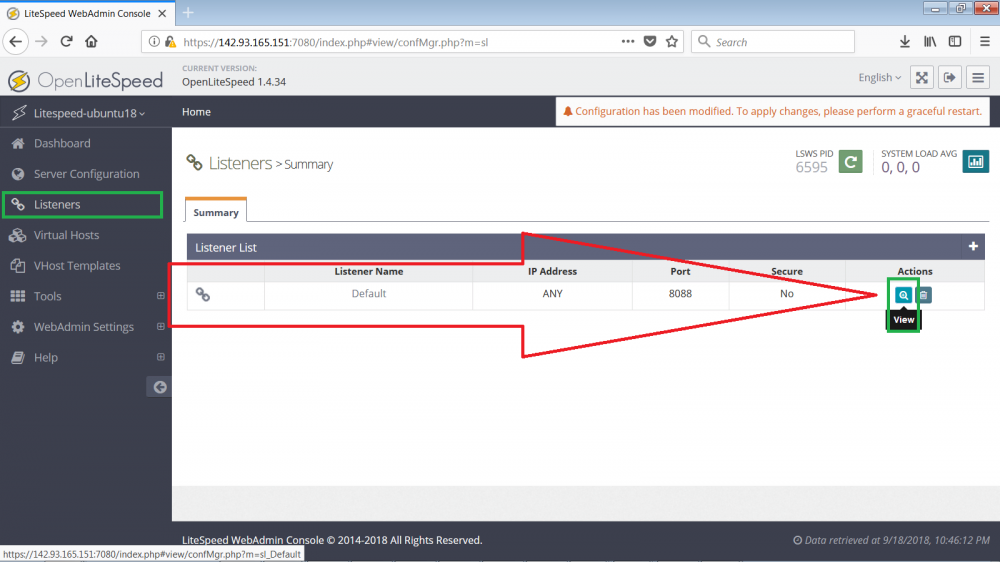Reload the current page

[66, 41]
